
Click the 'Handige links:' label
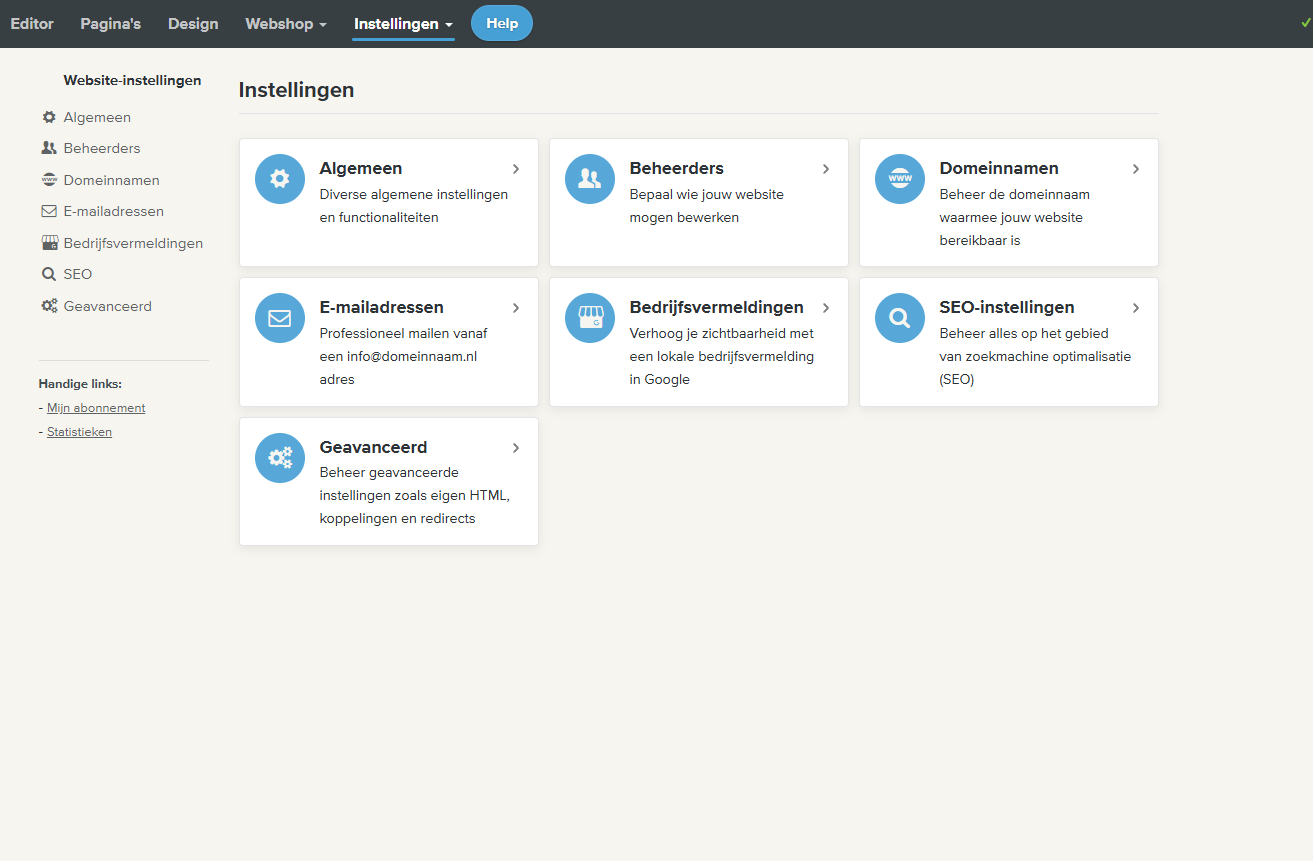pos(80,383)
